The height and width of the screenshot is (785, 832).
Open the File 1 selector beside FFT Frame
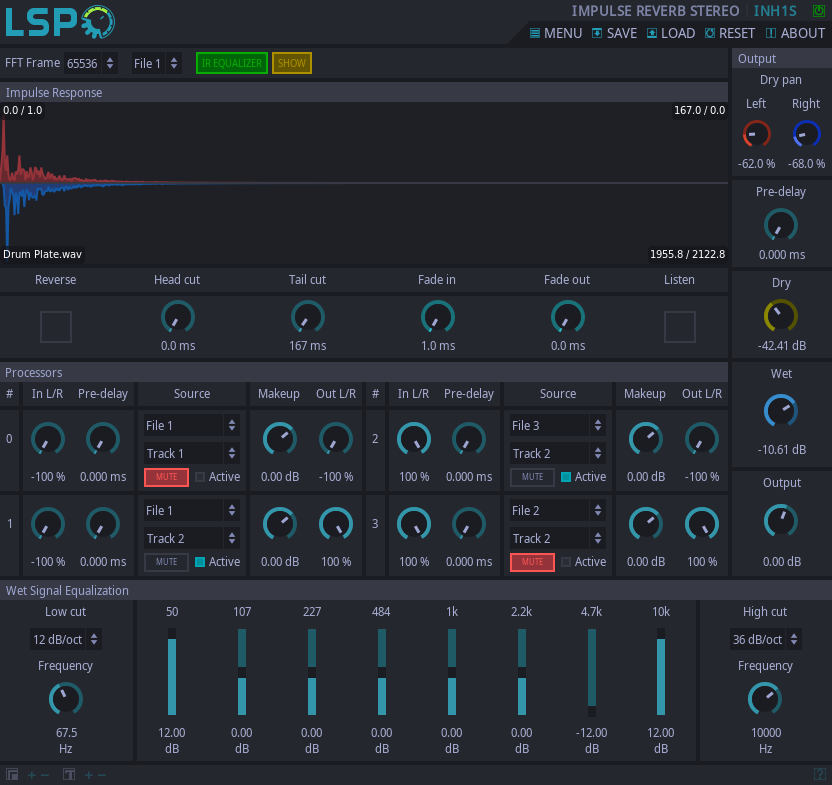[x=157, y=63]
